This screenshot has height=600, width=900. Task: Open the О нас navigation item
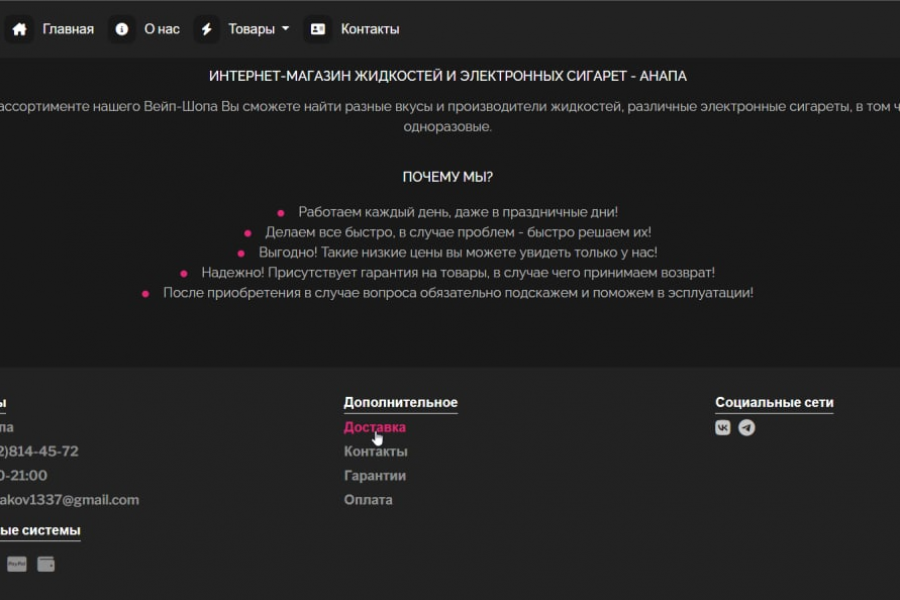click(x=162, y=29)
